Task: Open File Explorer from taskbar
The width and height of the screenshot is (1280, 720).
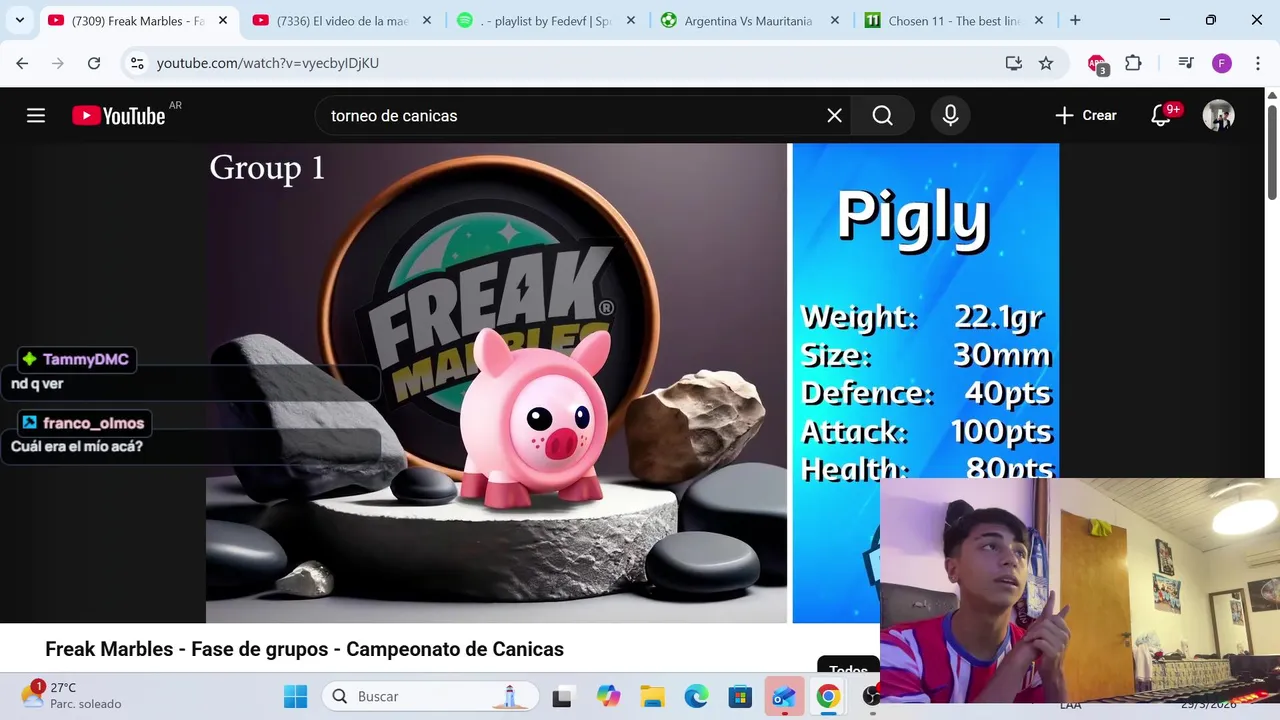Action: [652, 696]
